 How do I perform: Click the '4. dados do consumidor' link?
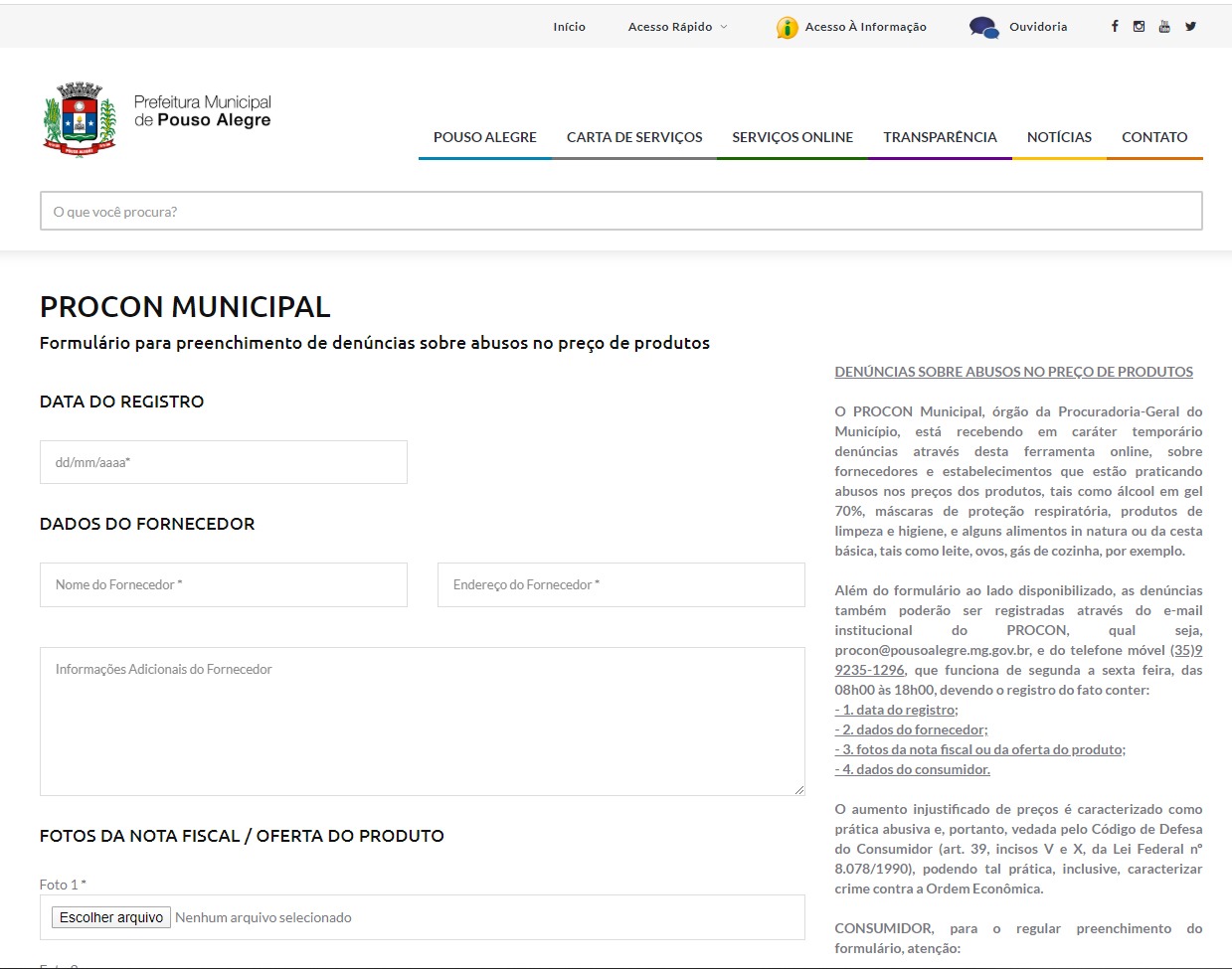[913, 769]
